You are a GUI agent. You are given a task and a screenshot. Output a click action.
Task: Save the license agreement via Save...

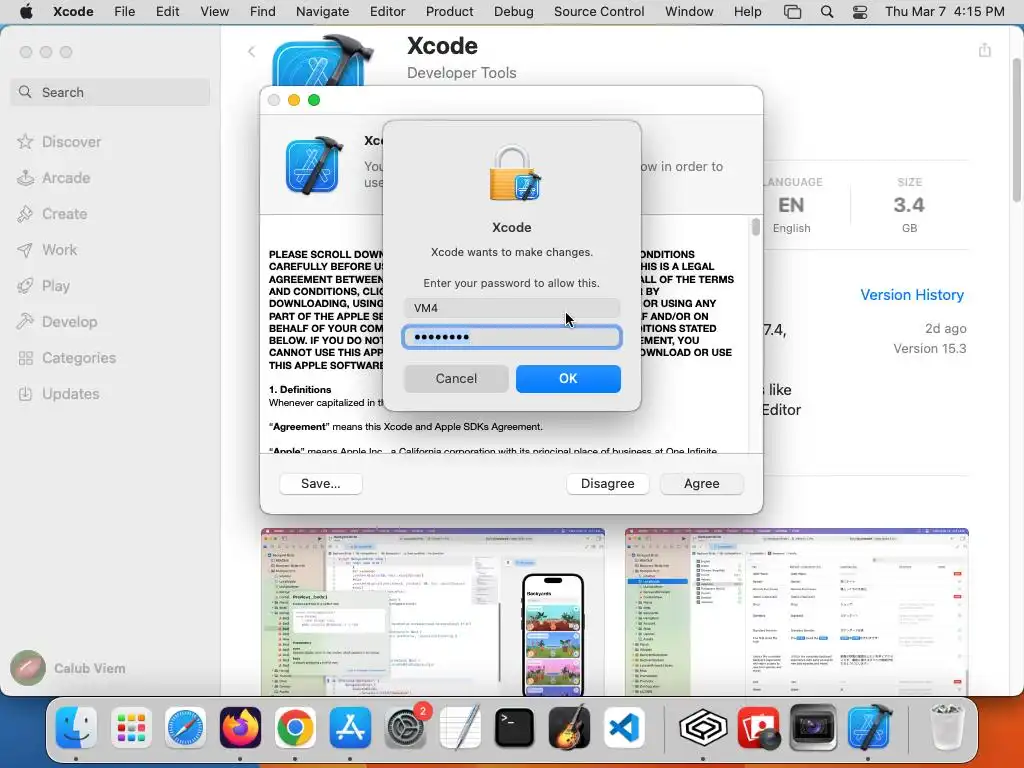(x=321, y=483)
